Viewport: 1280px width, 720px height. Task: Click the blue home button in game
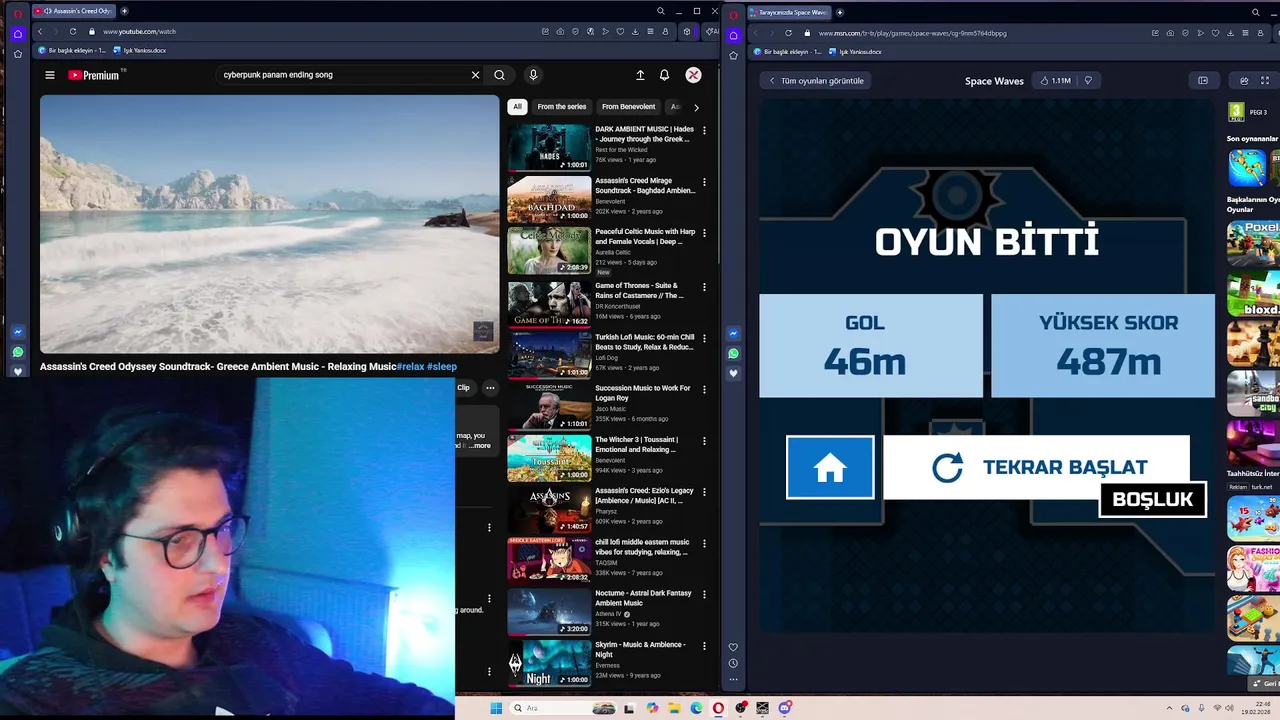[x=830, y=467]
